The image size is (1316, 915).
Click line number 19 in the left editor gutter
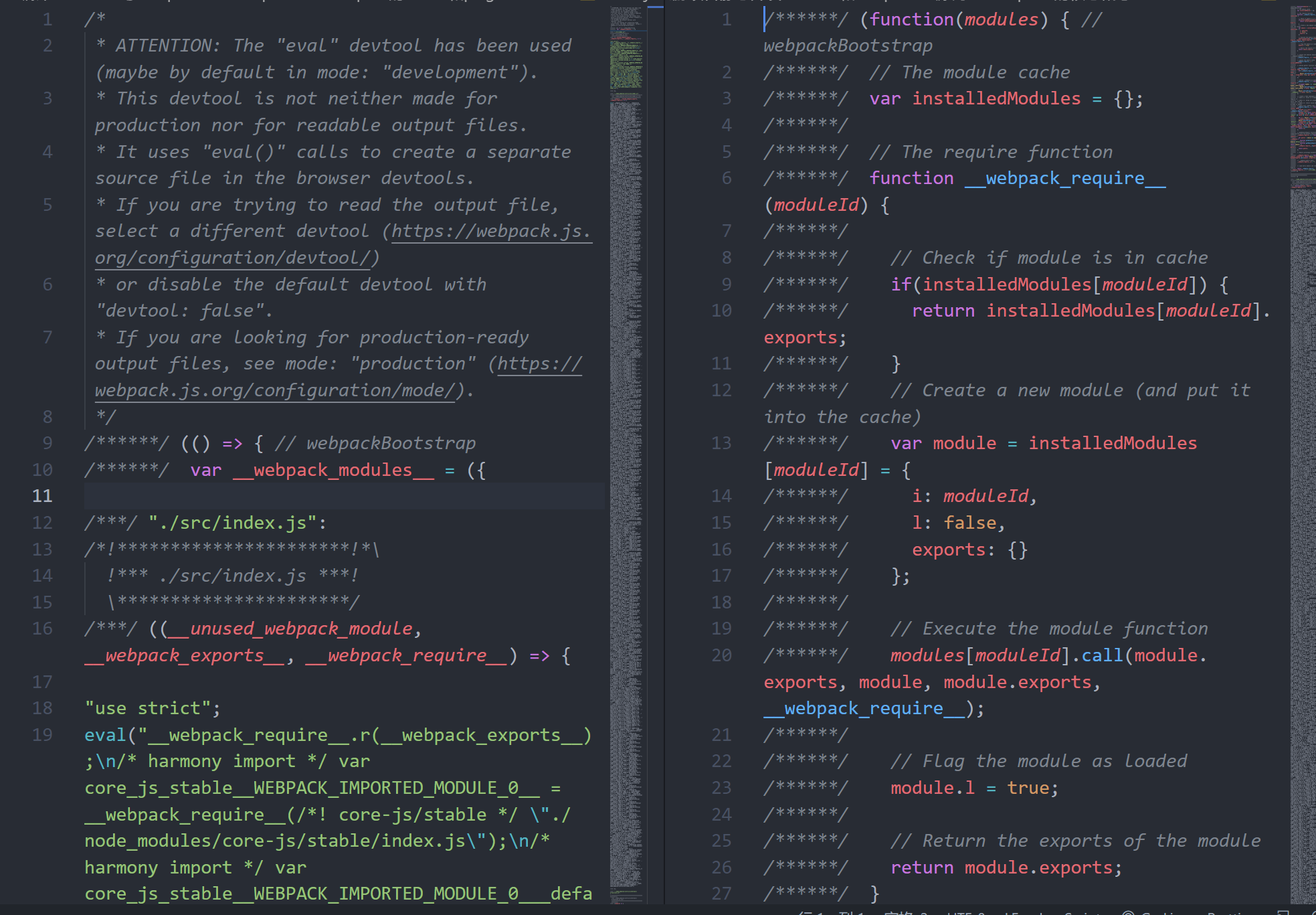(42, 735)
